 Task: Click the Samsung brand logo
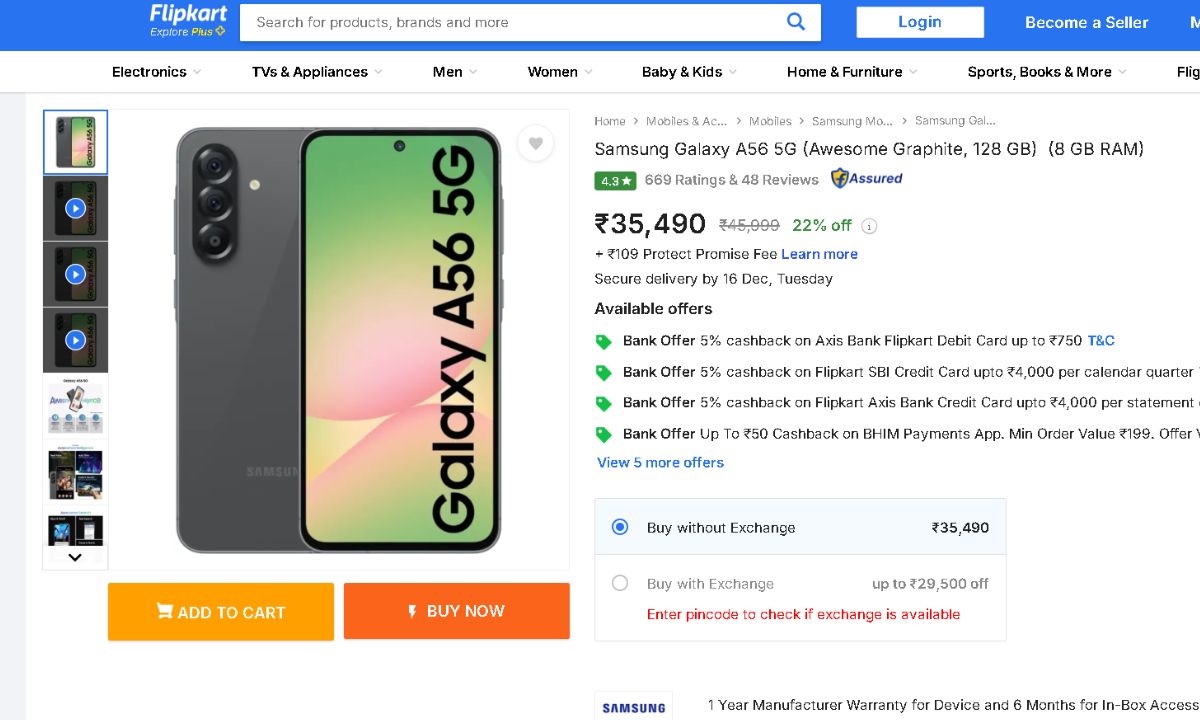[x=633, y=706]
